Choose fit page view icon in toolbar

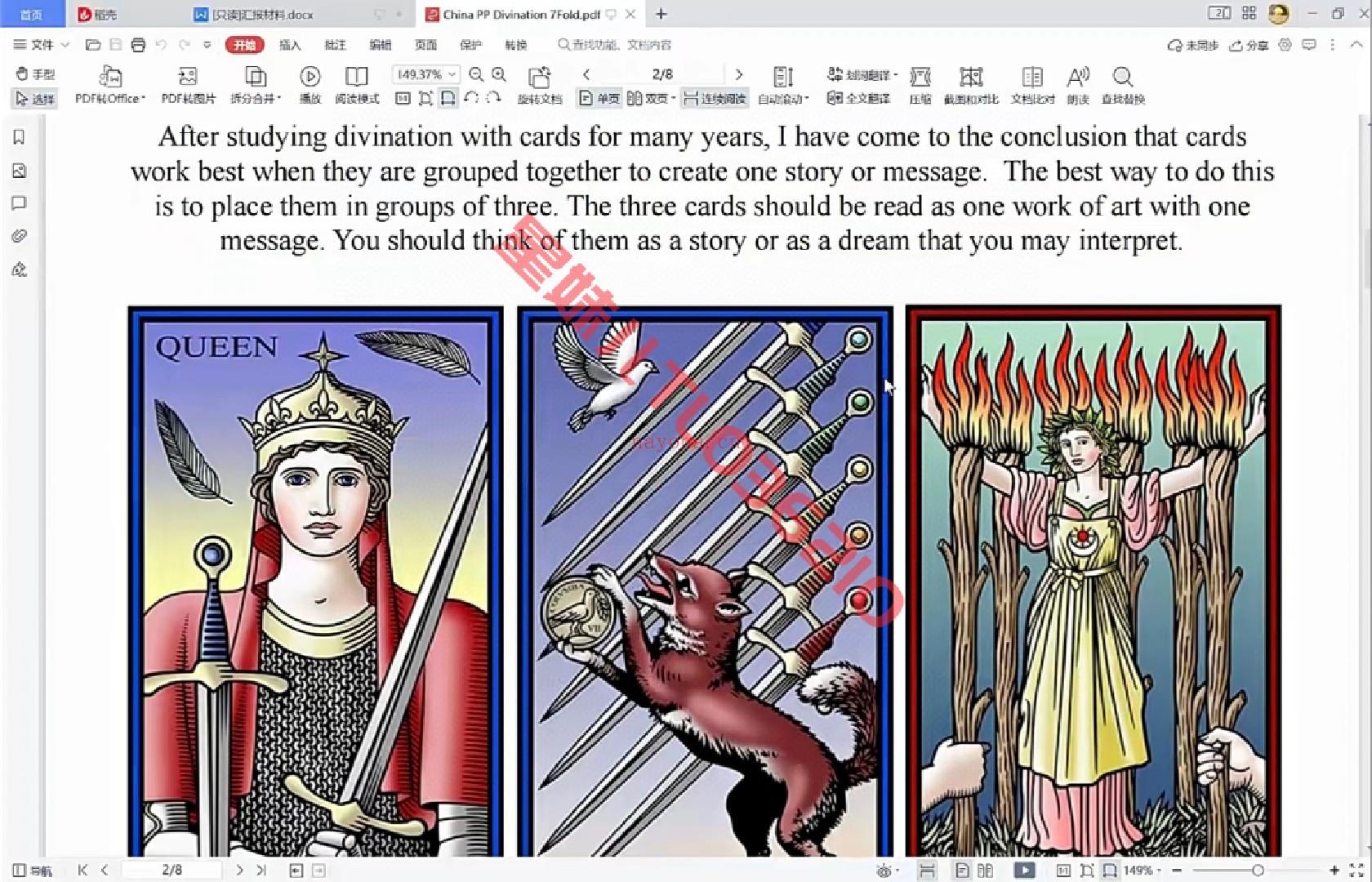click(x=425, y=98)
